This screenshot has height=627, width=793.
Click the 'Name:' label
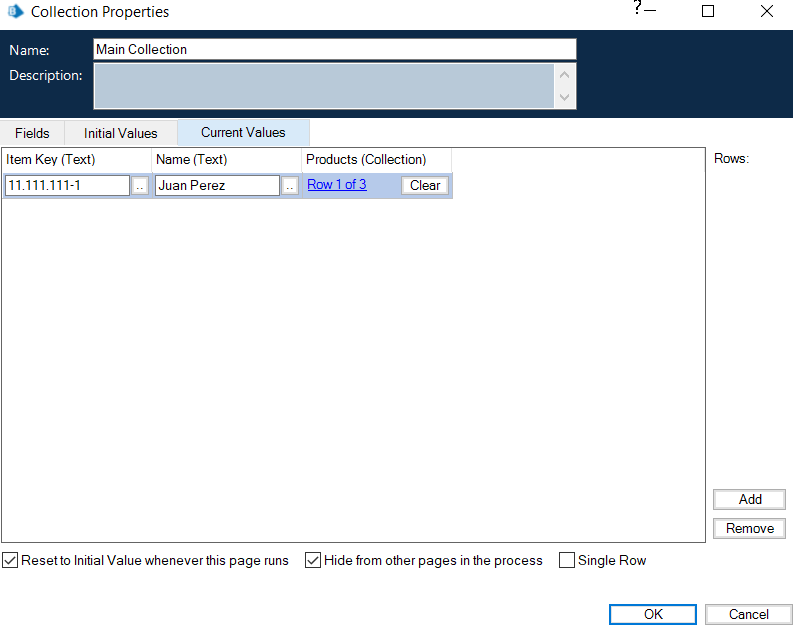29,51
